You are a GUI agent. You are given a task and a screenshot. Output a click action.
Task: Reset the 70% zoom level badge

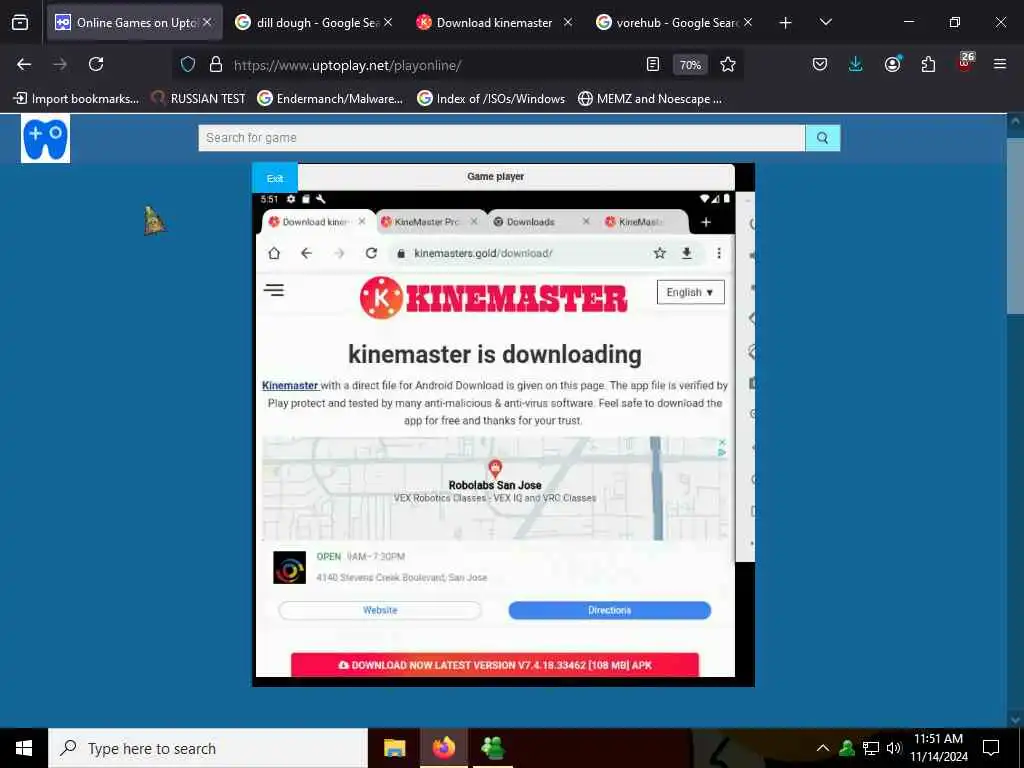(690, 65)
